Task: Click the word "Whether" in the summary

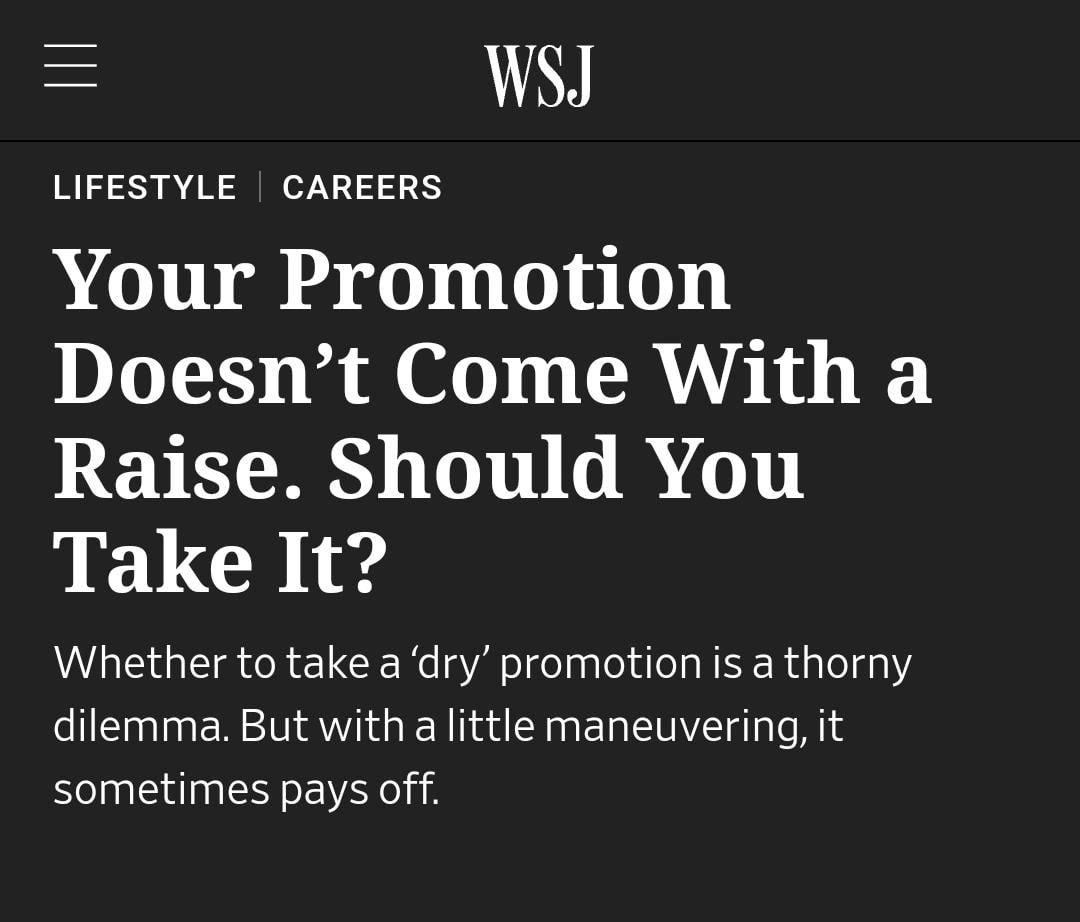Action: (139, 662)
